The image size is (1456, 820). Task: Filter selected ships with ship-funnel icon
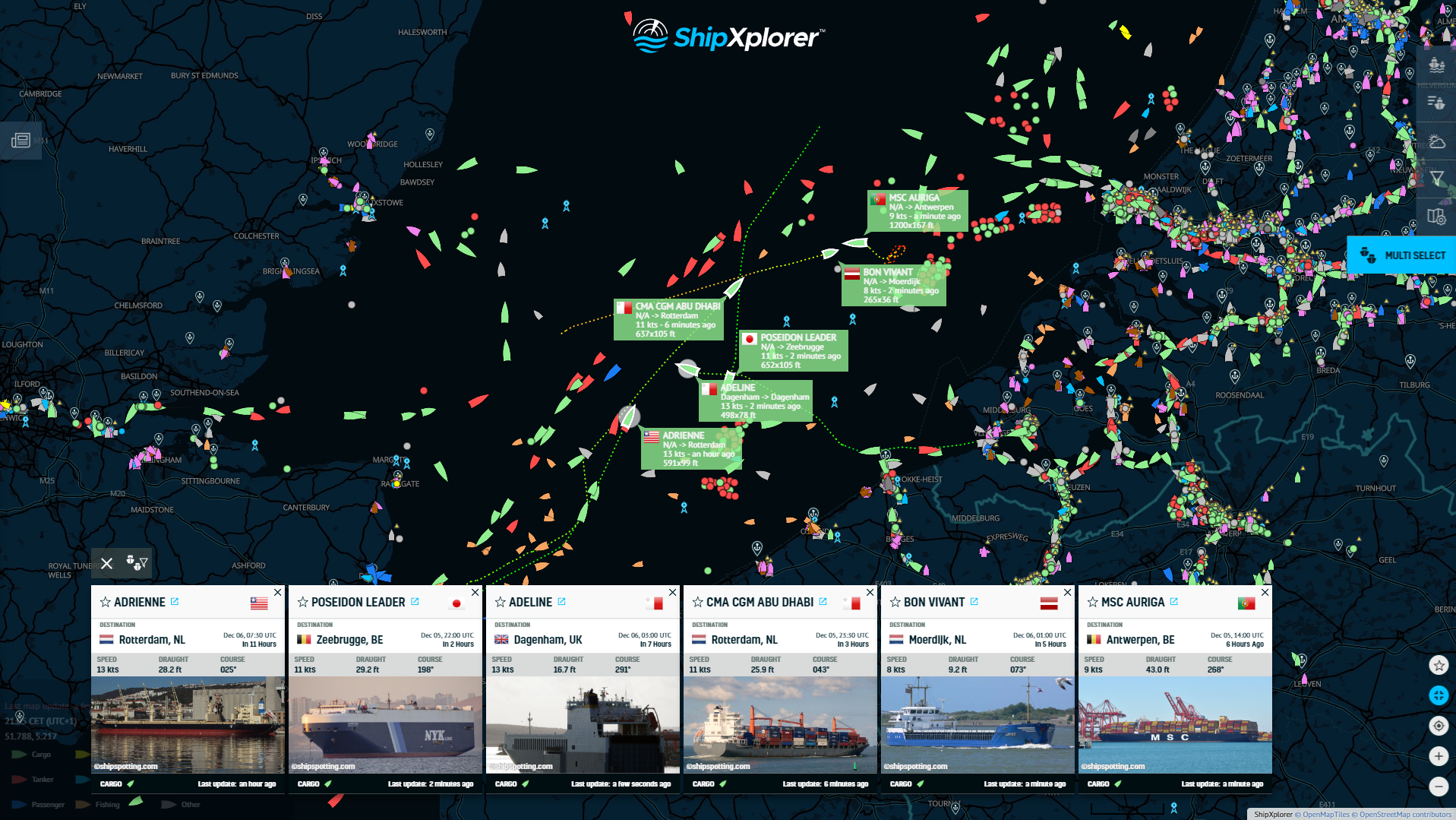(x=137, y=563)
